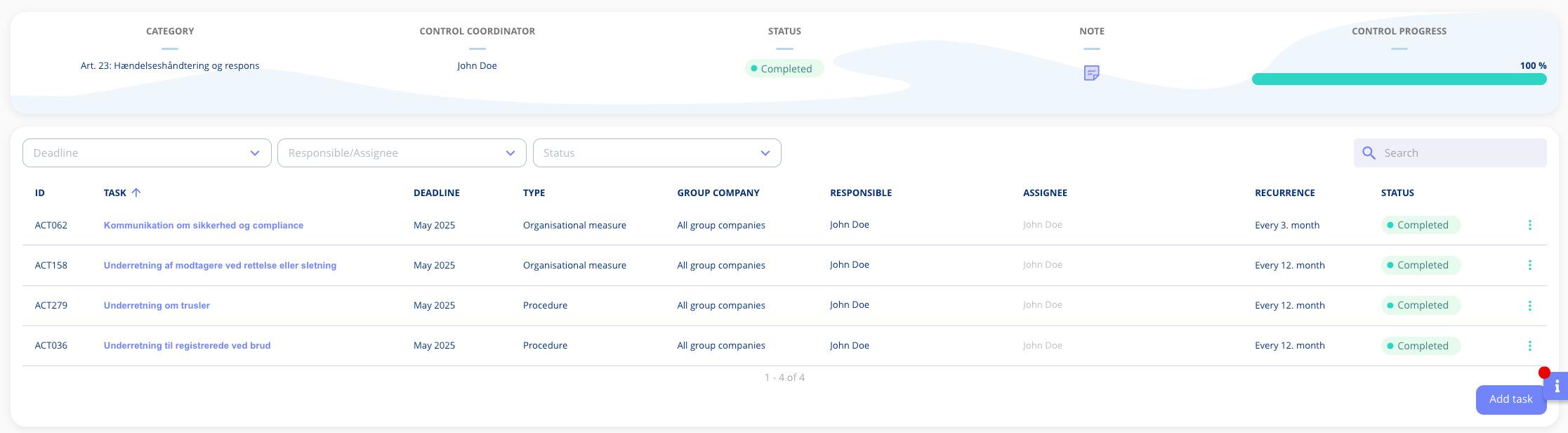Open three-dot menu for ACT062 row
The width and height of the screenshot is (1568, 433).
click(1529, 225)
